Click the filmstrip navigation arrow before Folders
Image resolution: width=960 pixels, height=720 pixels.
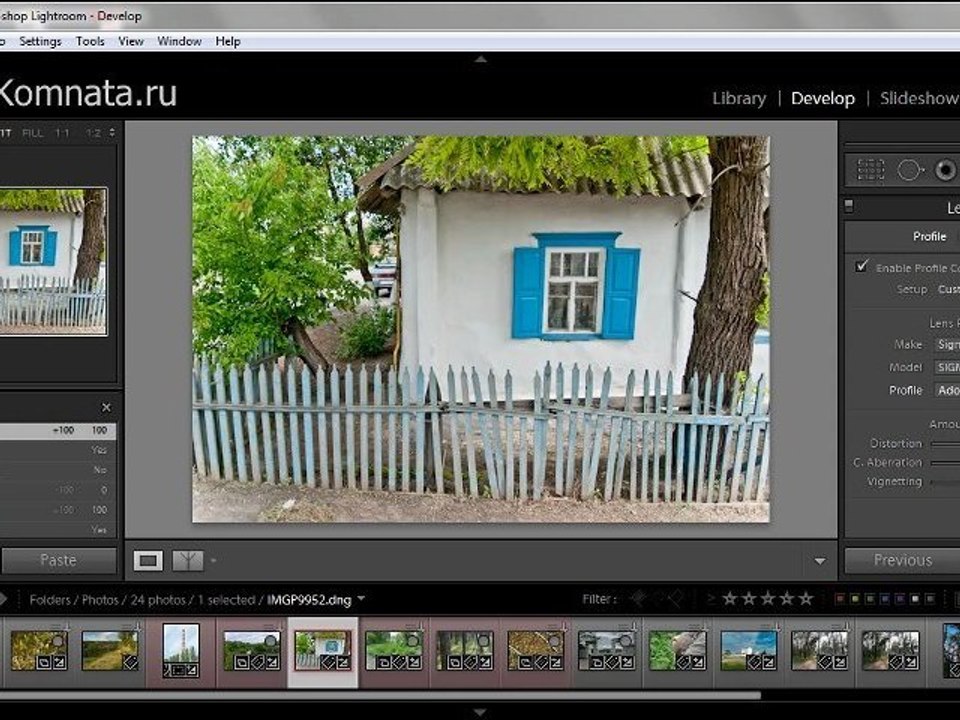pos(3,599)
